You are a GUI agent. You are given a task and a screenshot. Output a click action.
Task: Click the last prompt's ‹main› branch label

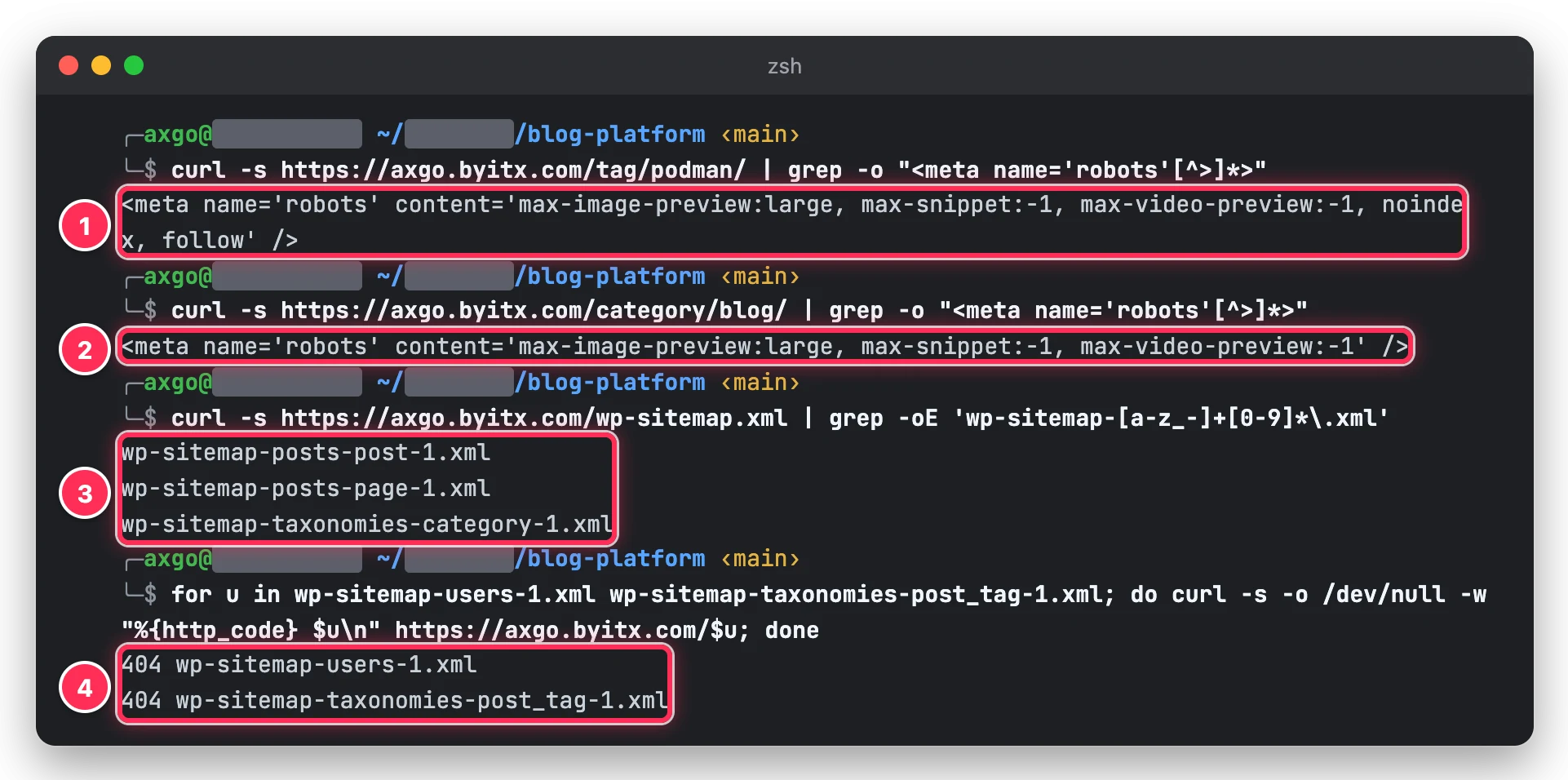[x=760, y=559]
